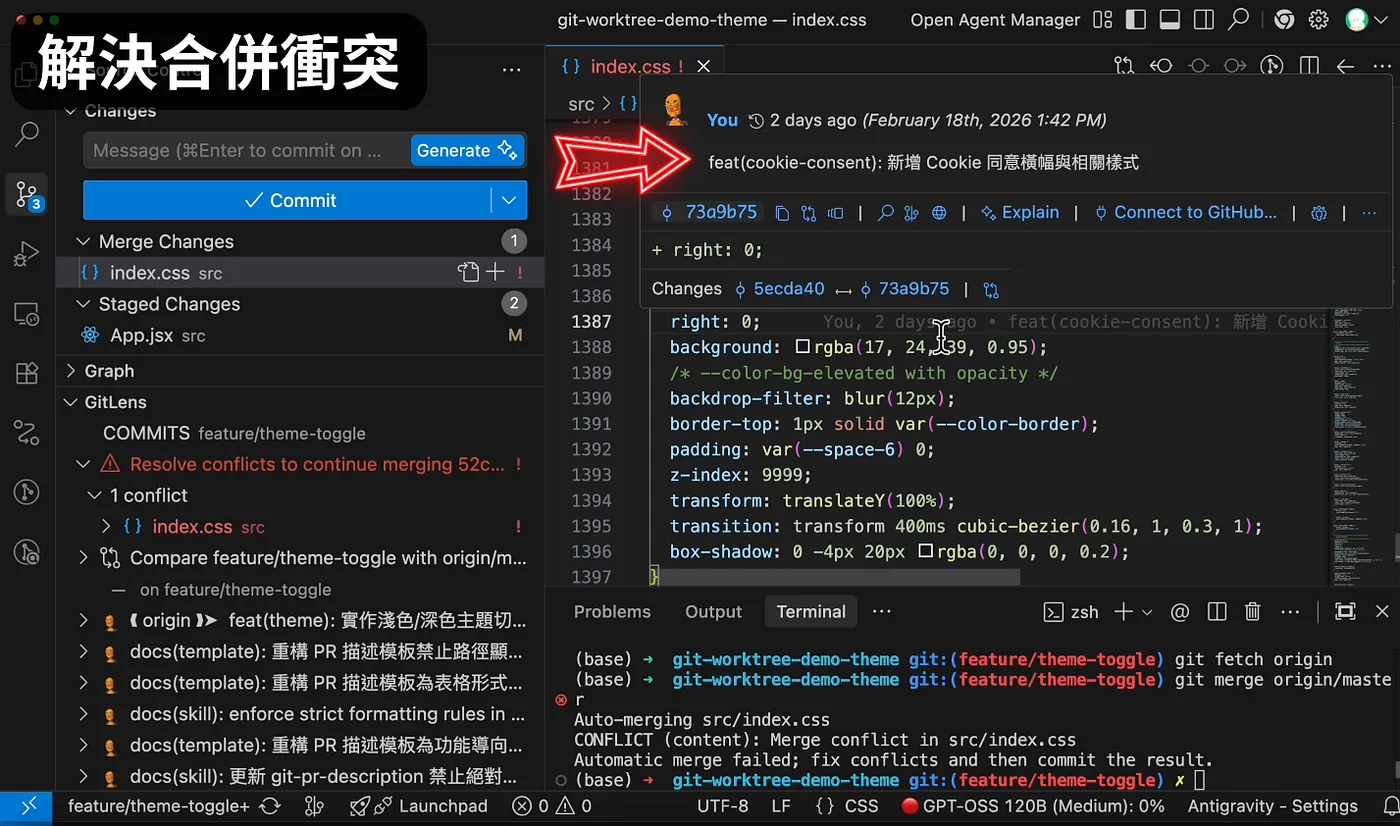The height and width of the screenshot is (826, 1400).
Task: Click search magnifier in title bar
Action: point(1239,20)
